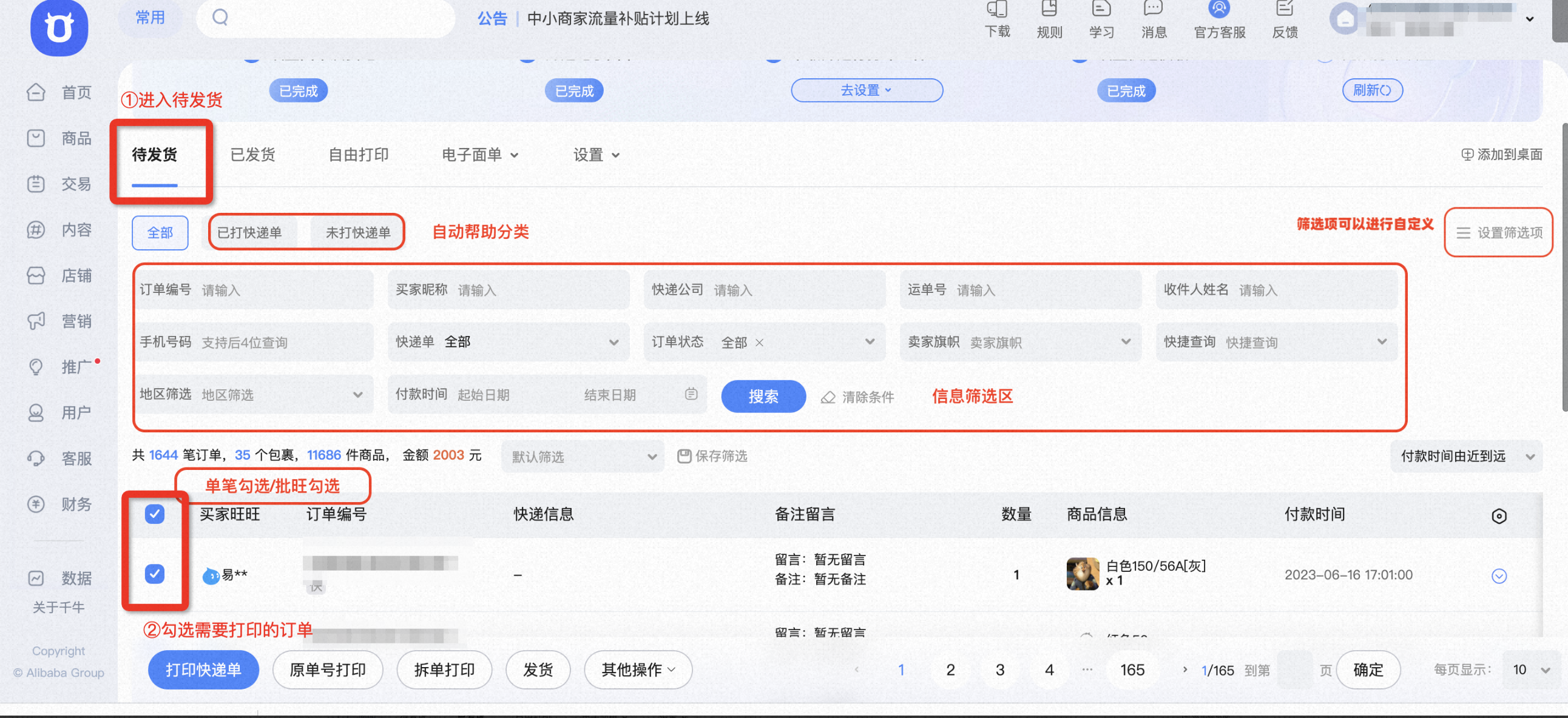Viewport: 1568px width, 718px height.
Task: Click the 搜索 search button
Action: (x=763, y=396)
